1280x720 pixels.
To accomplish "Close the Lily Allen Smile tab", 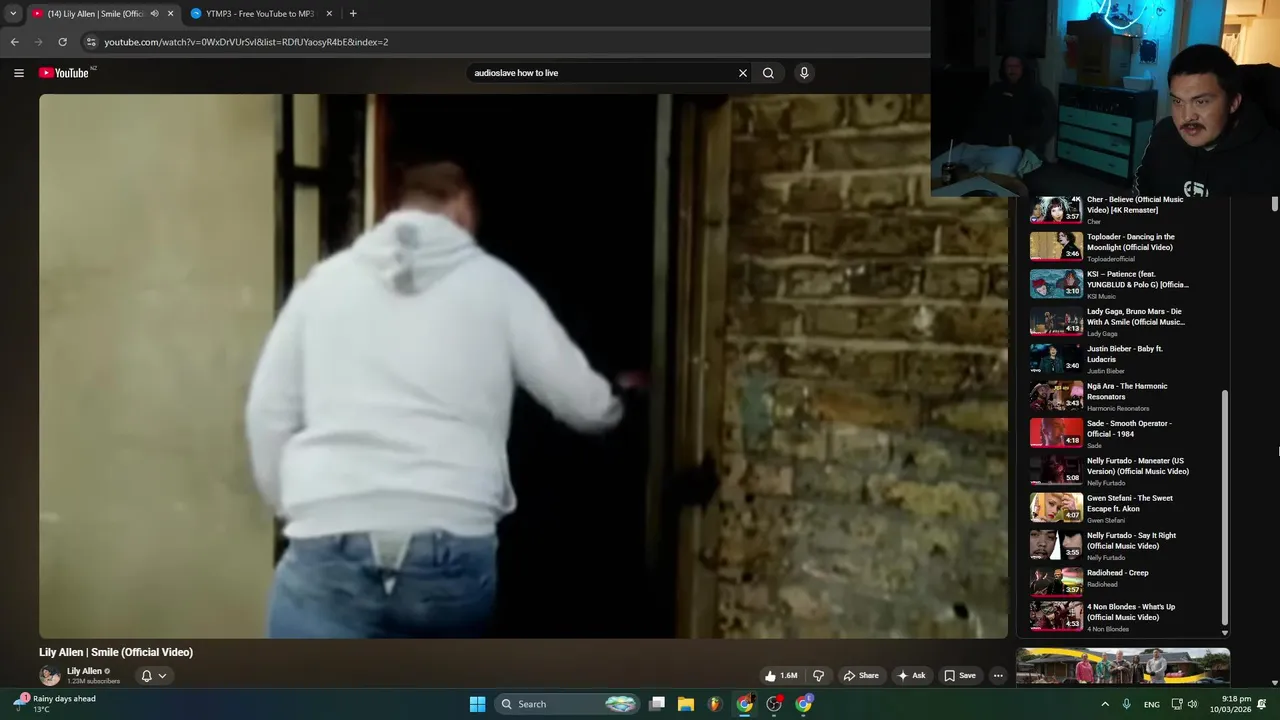I will 170,14.
